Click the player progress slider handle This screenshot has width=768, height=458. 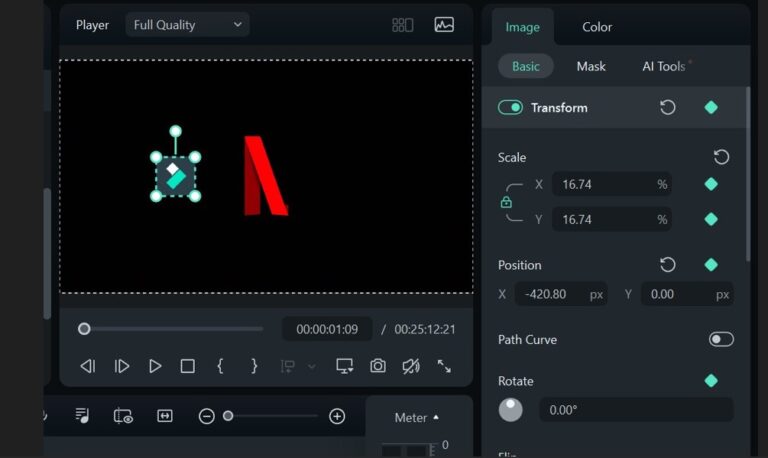pos(84,329)
